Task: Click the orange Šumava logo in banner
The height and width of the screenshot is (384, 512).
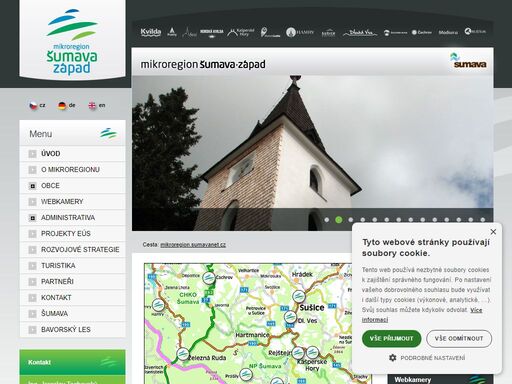Action: coord(468,61)
